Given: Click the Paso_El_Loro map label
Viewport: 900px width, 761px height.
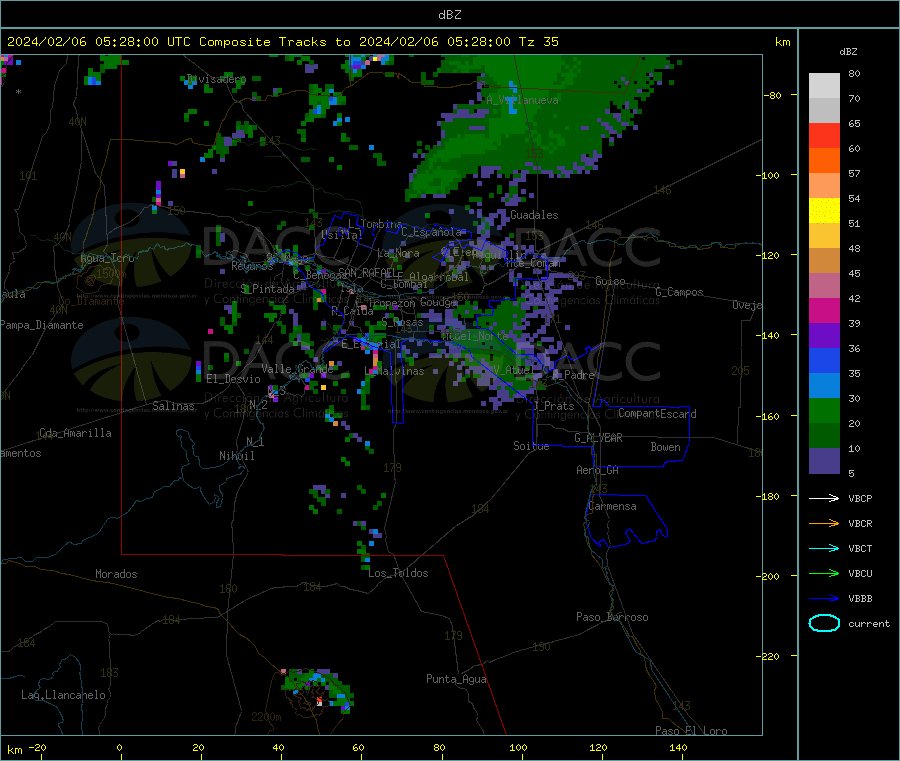Looking at the screenshot, I should click(x=691, y=731).
